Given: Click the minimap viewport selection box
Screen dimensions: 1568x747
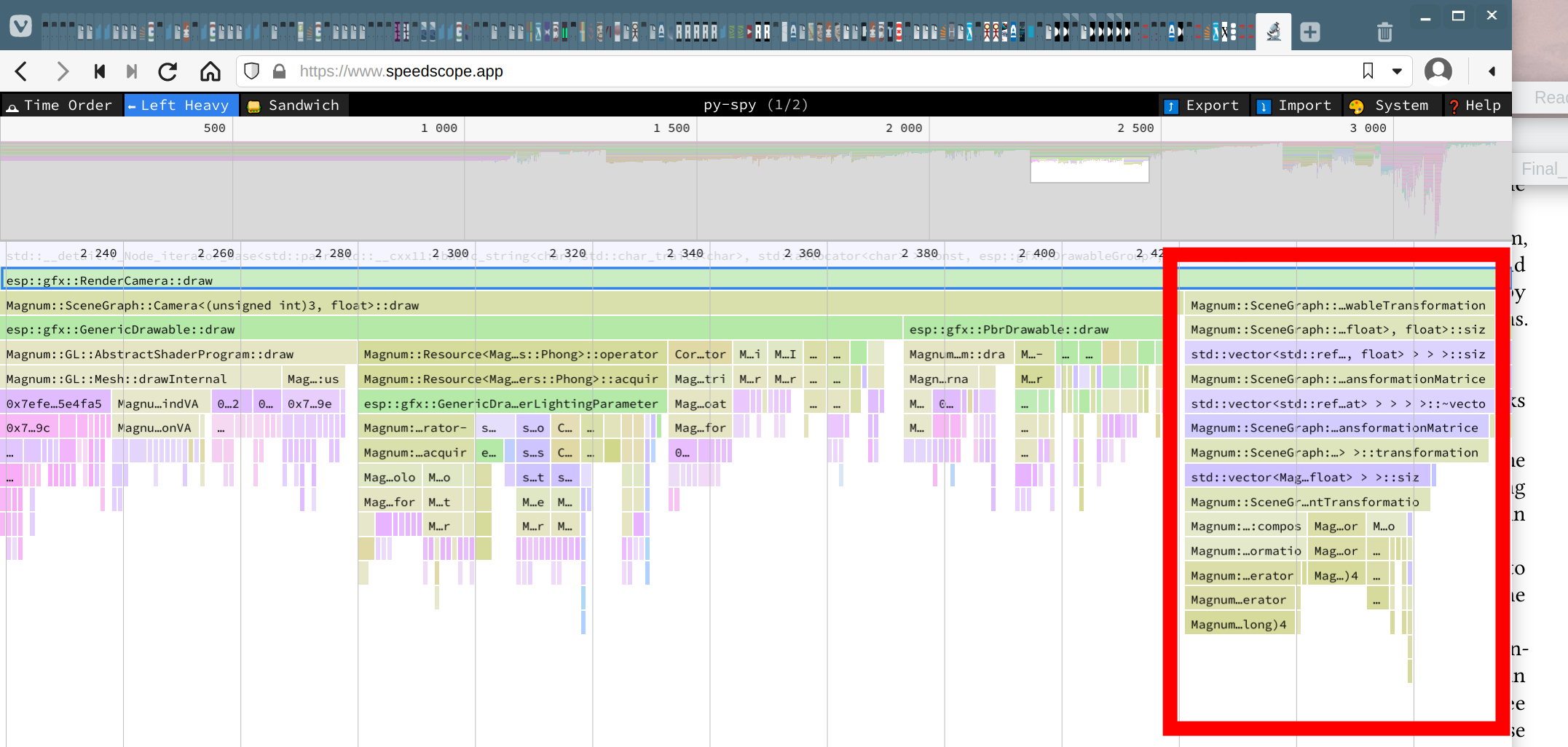Looking at the screenshot, I should (x=1089, y=170).
